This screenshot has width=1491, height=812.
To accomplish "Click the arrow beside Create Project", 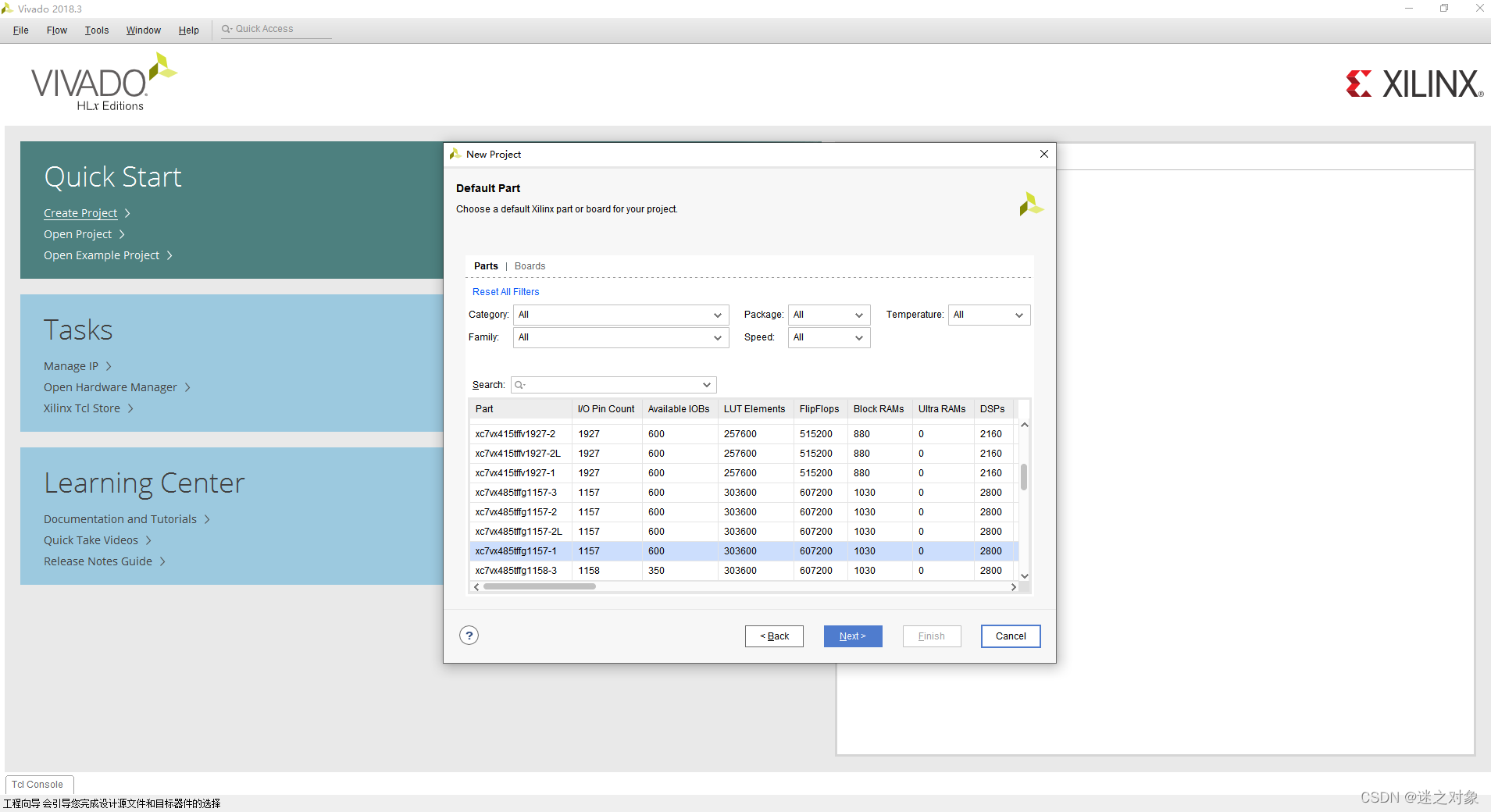I will click(127, 213).
